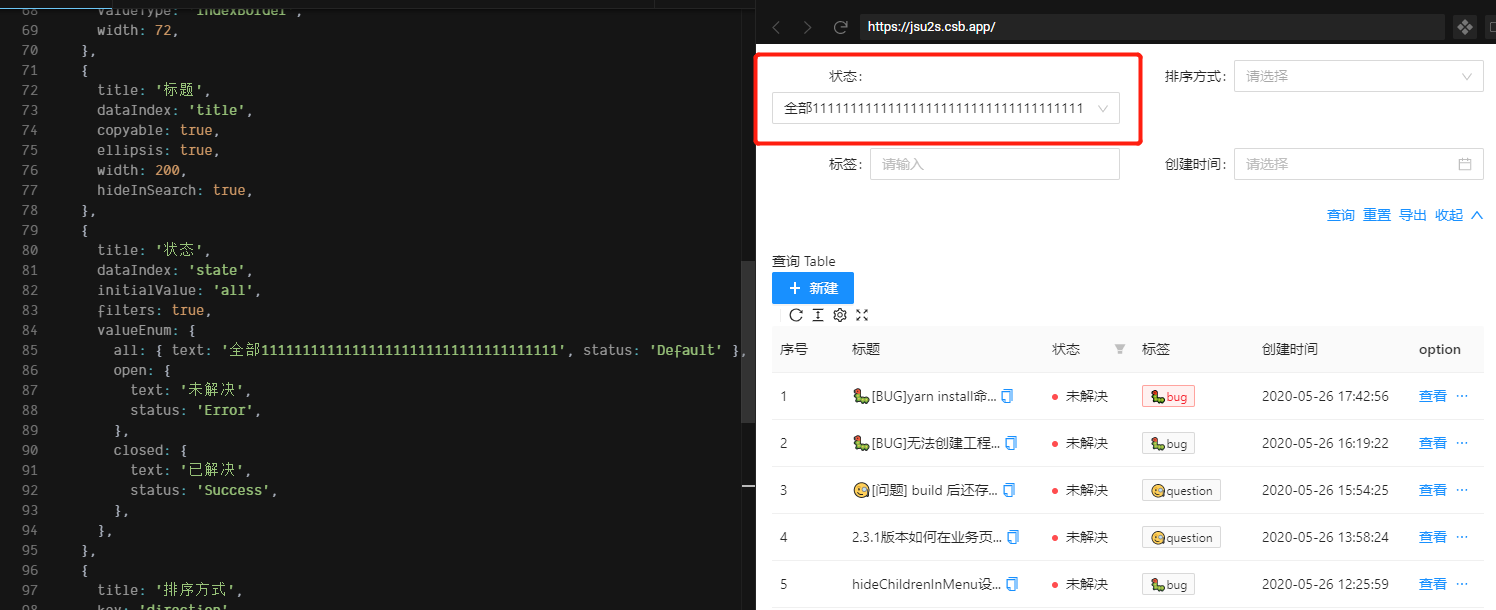The width and height of the screenshot is (1496, 610).
Task: Open more actions (···) for row 3
Action: point(1462,490)
